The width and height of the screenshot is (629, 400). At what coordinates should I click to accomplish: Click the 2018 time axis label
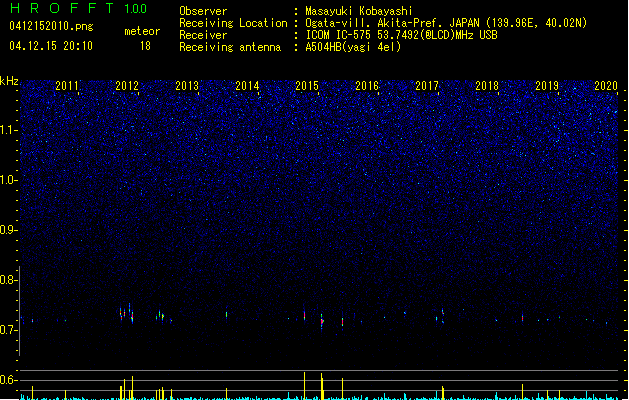pyautogui.click(x=487, y=86)
